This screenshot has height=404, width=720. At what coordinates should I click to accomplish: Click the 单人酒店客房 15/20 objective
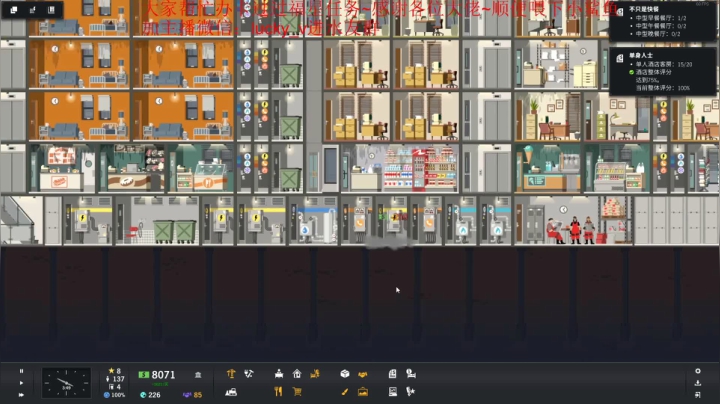tap(664, 65)
